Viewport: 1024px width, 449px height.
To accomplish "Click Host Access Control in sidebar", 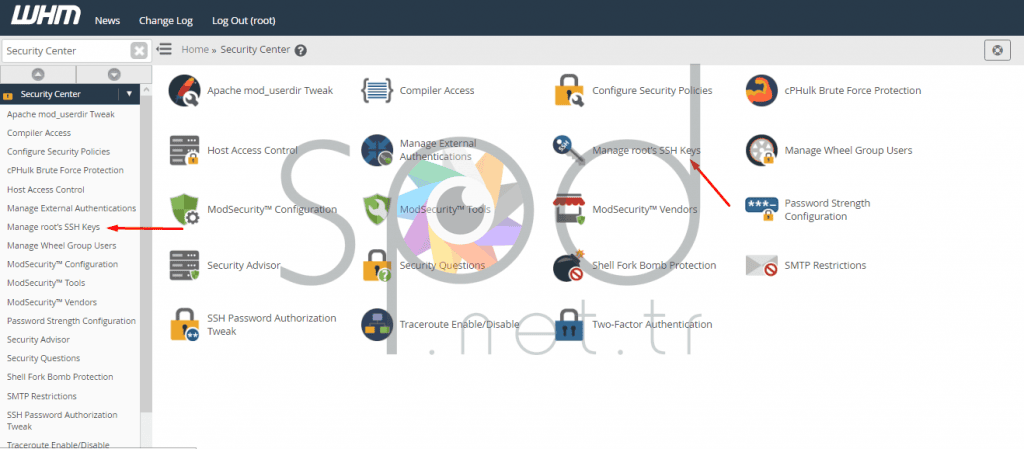I will coord(46,190).
